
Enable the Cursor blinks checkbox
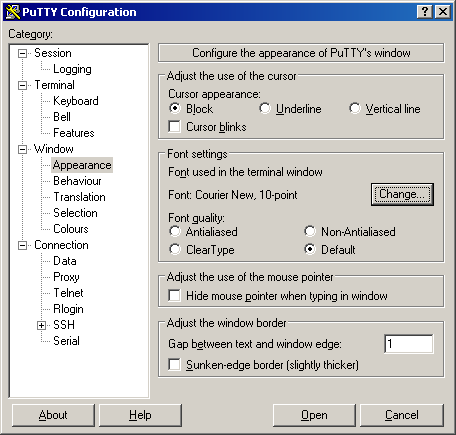point(175,127)
